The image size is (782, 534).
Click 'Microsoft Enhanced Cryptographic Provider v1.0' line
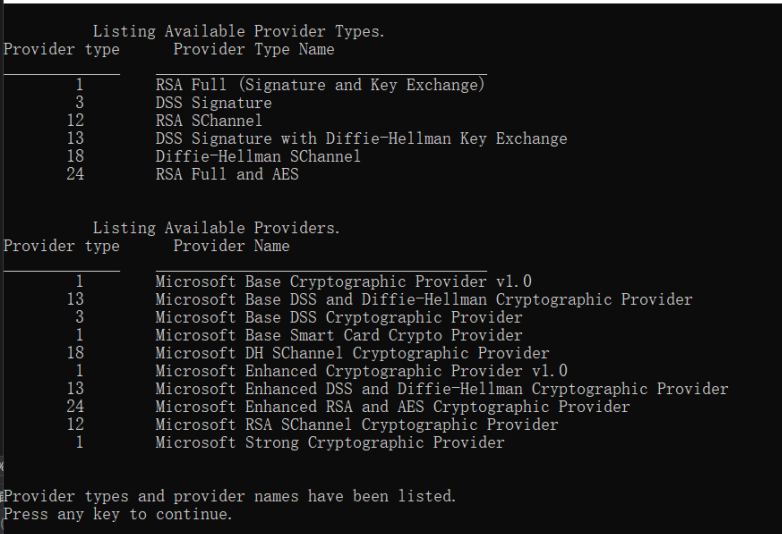361,371
